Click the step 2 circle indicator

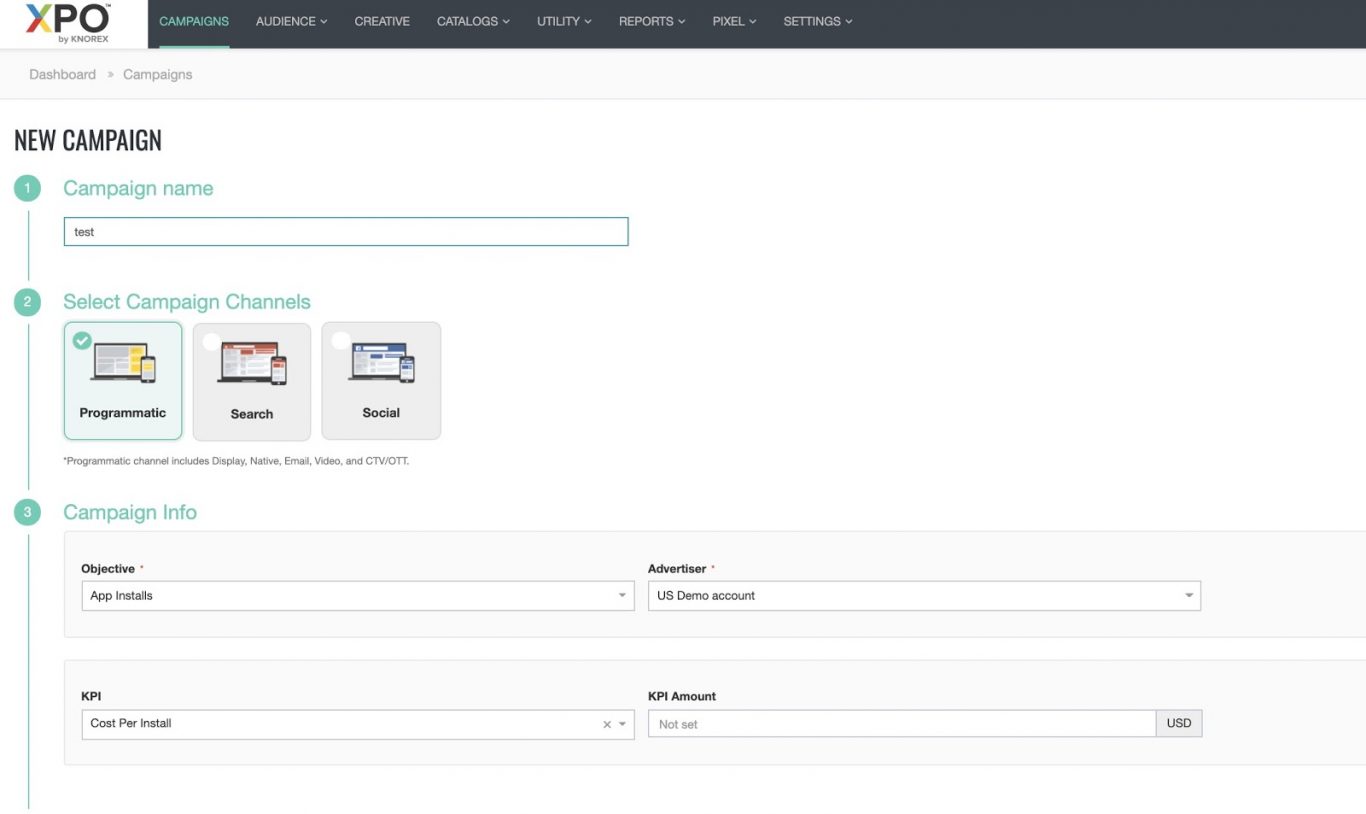[27, 301]
